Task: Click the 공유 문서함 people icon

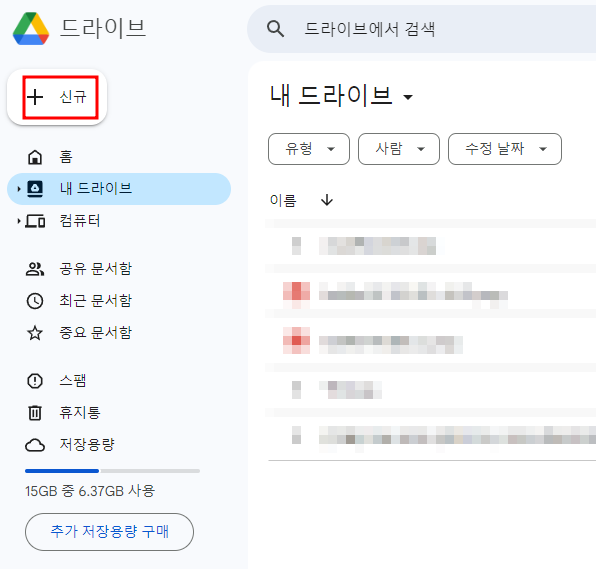Action: point(35,269)
